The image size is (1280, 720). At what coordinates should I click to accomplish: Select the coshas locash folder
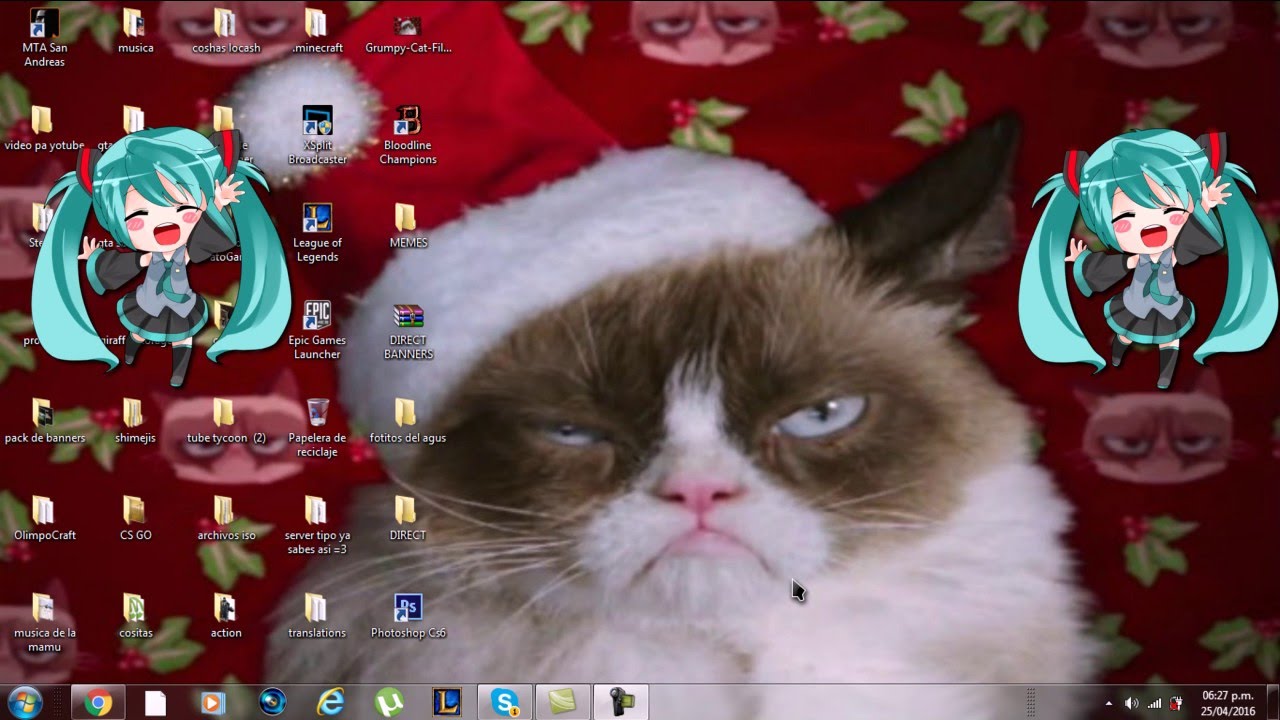[226, 31]
